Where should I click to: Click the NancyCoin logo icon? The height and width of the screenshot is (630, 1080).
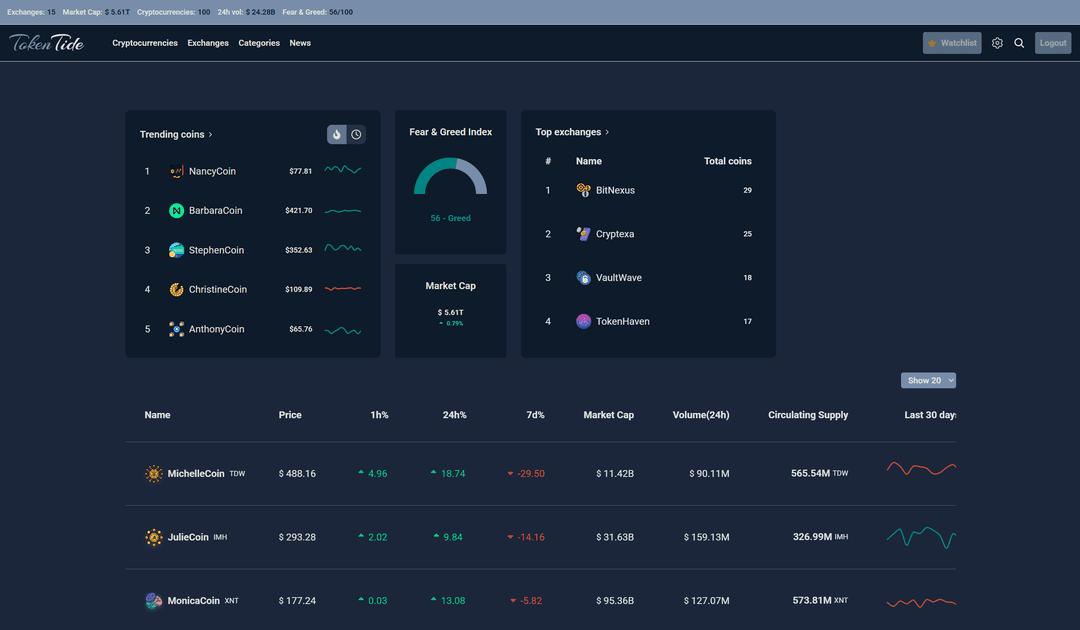click(x=176, y=171)
